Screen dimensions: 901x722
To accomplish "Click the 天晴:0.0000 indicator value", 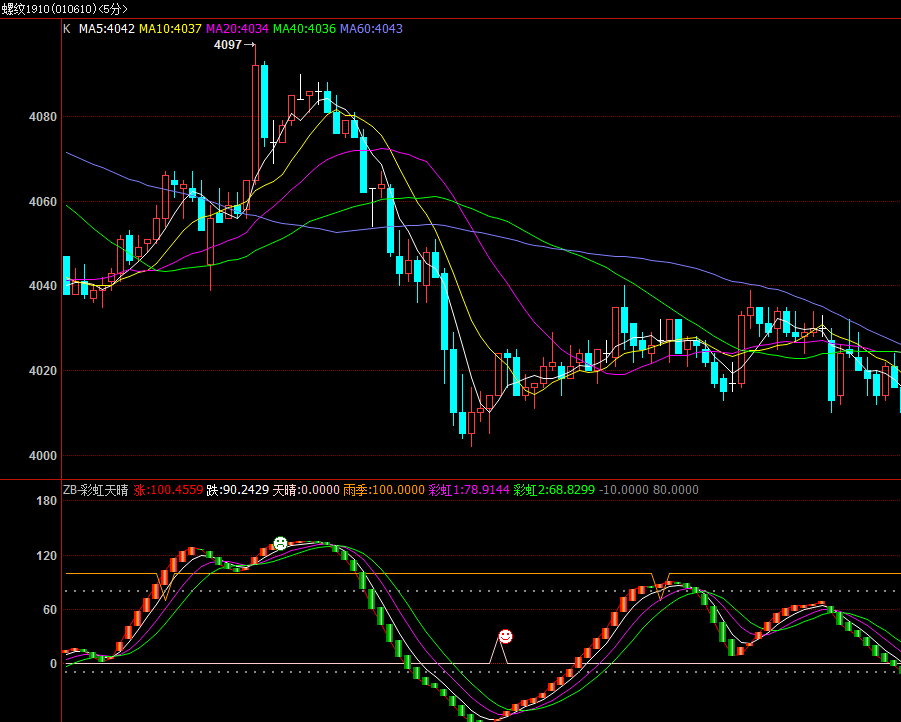I will click(306, 490).
